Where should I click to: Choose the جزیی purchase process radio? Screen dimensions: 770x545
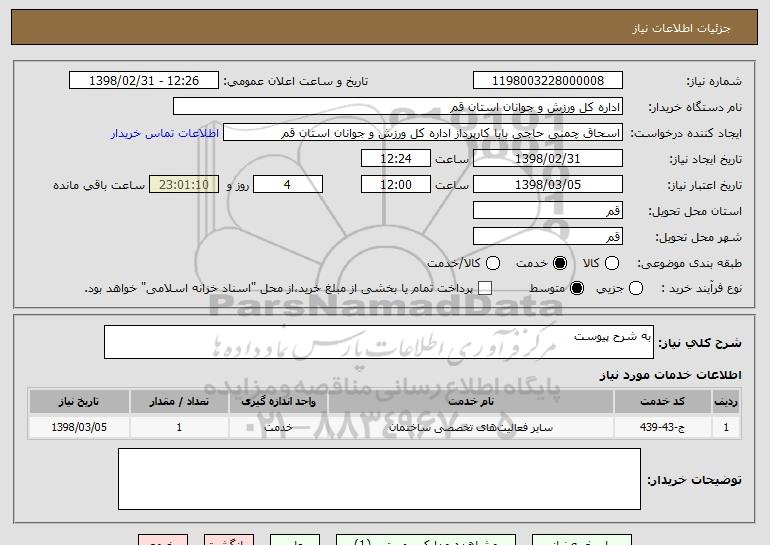click(635, 288)
